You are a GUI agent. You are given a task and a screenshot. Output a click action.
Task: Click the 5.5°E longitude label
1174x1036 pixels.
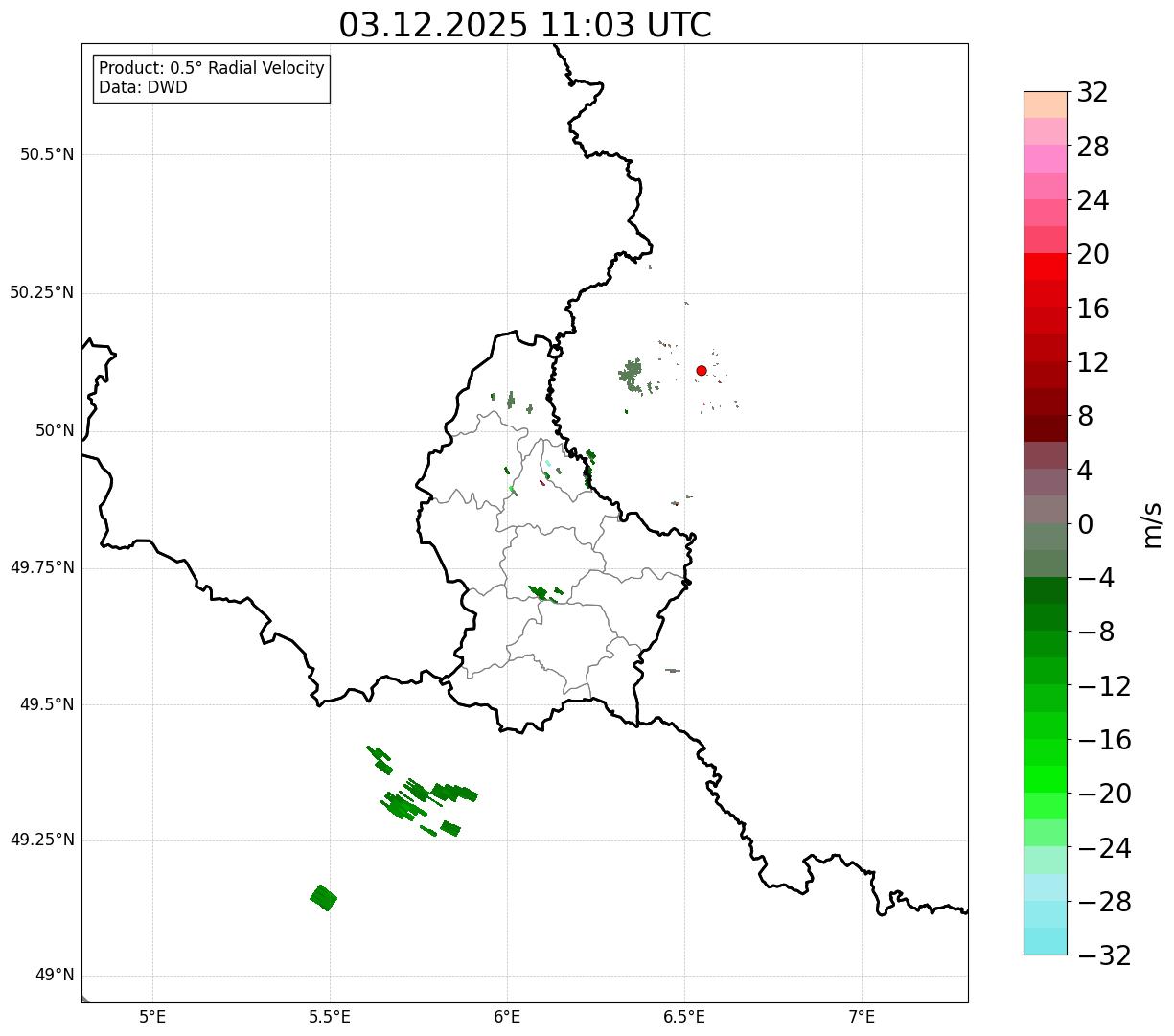pyautogui.click(x=330, y=1016)
